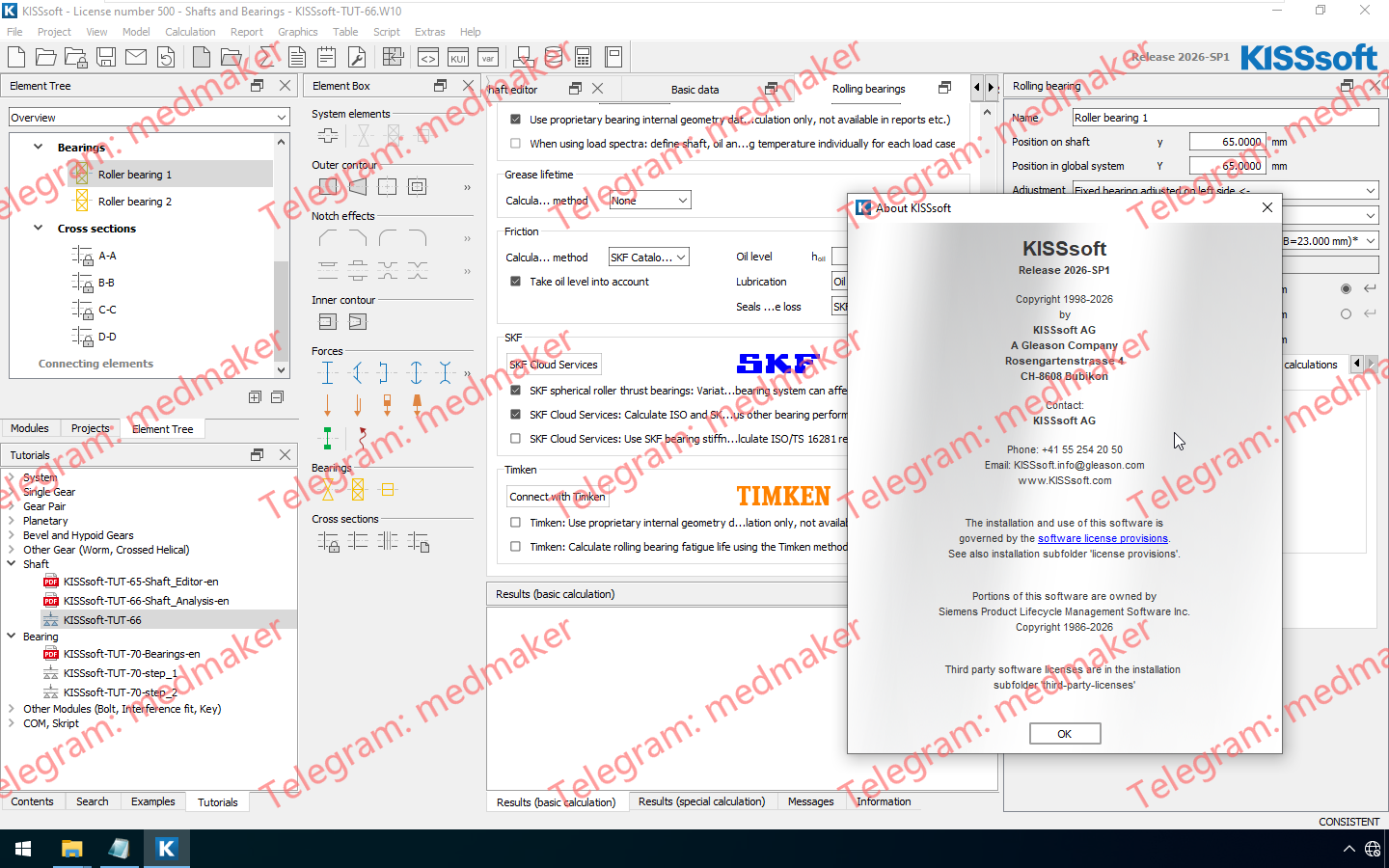Image resolution: width=1389 pixels, height=868 pixels.
Task: Expand the Single Gear tutorials group
Action: [12, 492]
